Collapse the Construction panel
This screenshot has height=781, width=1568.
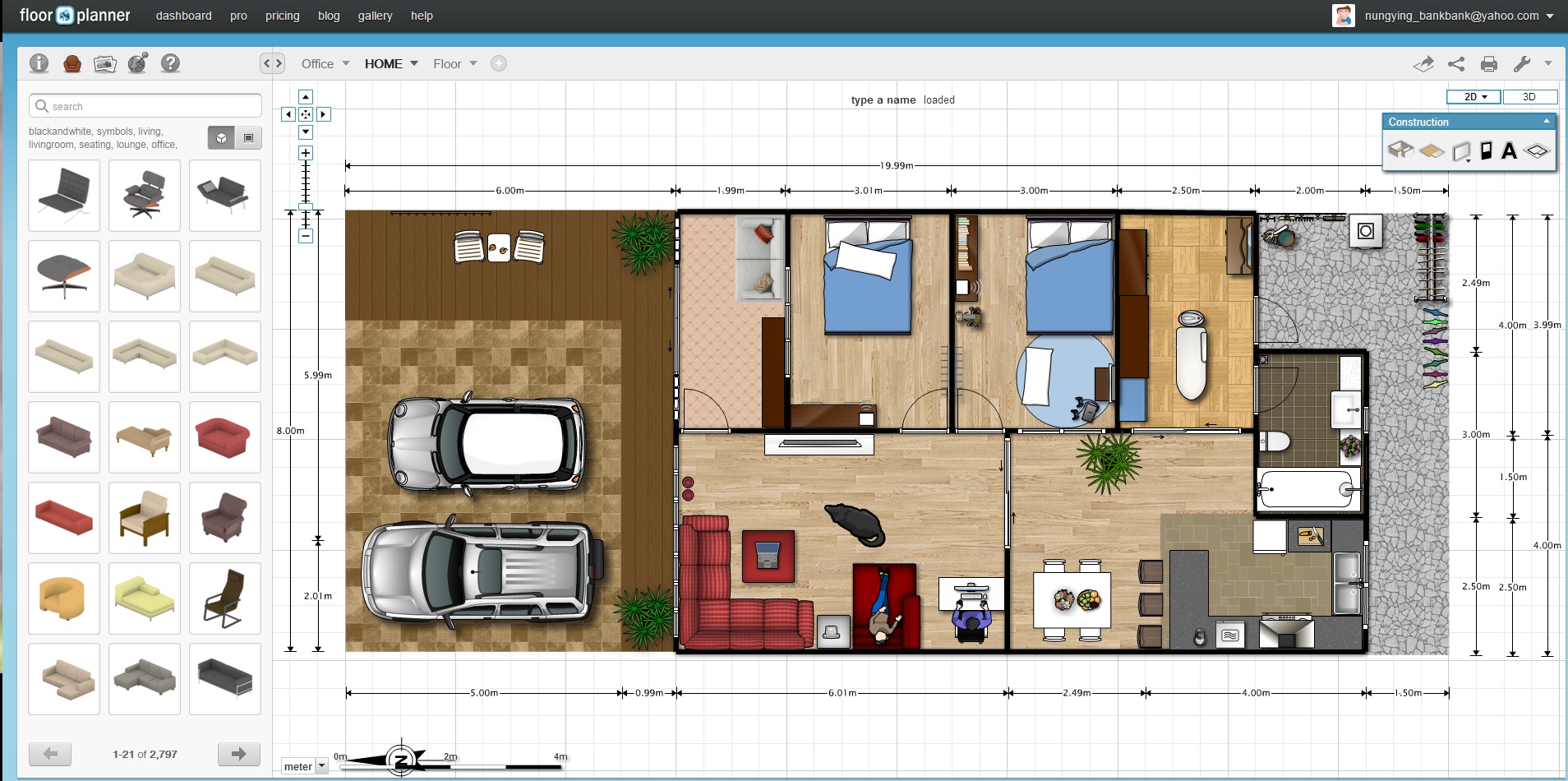click(x=1547, y=121)
